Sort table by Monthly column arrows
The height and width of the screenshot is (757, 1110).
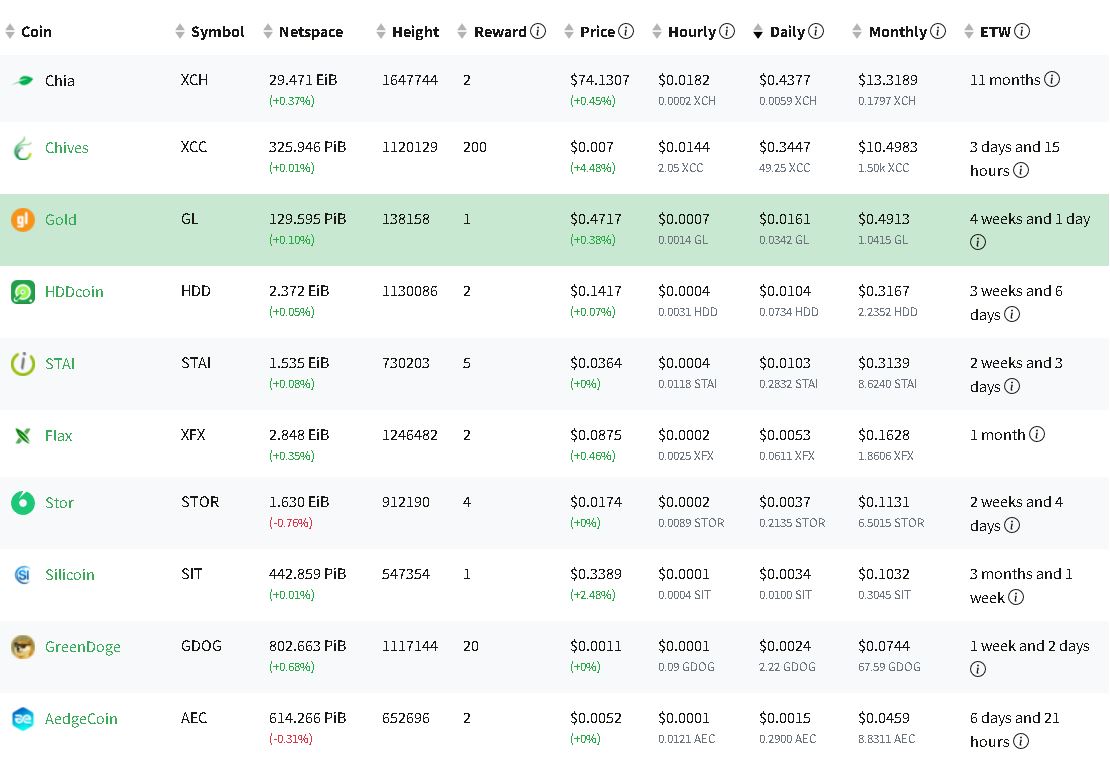tap(857, 32)
